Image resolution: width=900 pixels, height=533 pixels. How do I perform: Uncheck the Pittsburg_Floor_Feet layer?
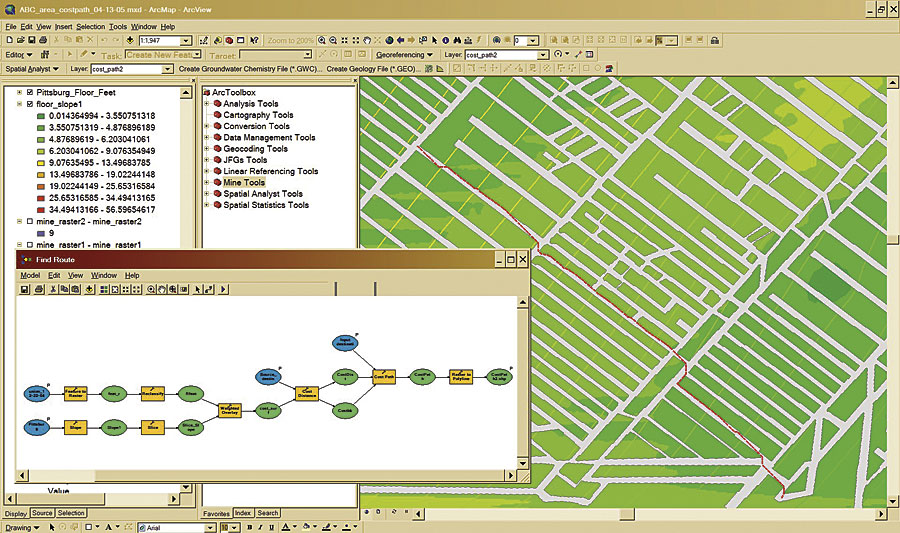(x=29, y=91)
